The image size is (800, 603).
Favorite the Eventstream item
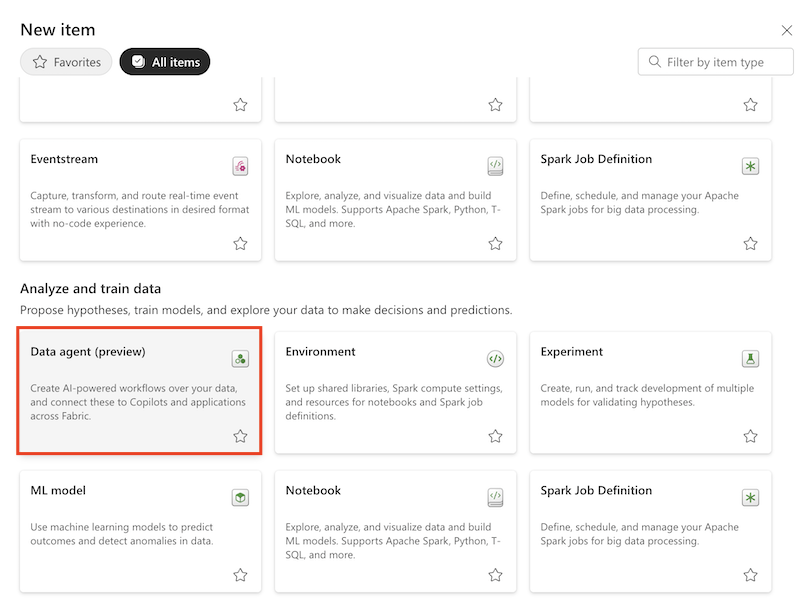point(240,241)
